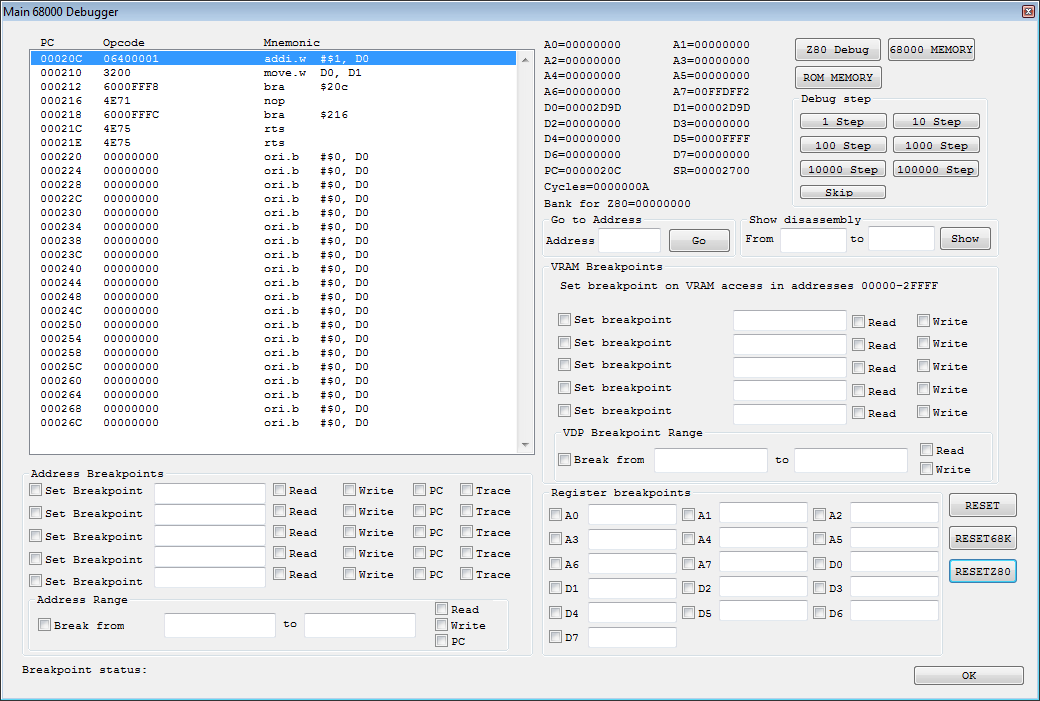
Task: Open the 68000 MEMORY viewer
Action: pos(931,50)
